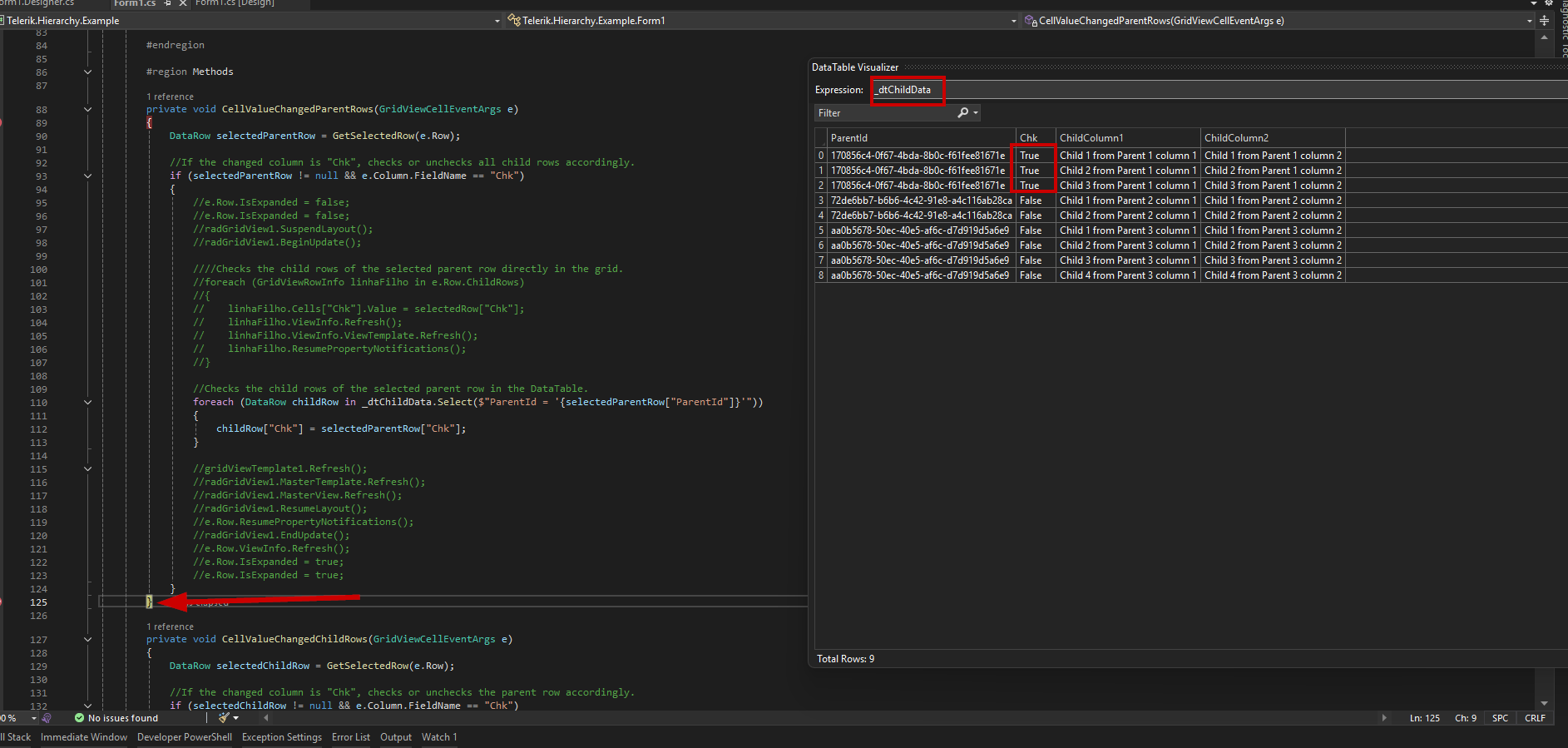
Task: Click the health indicator icon beside the zoom percentage
Action: coord(47,718)
